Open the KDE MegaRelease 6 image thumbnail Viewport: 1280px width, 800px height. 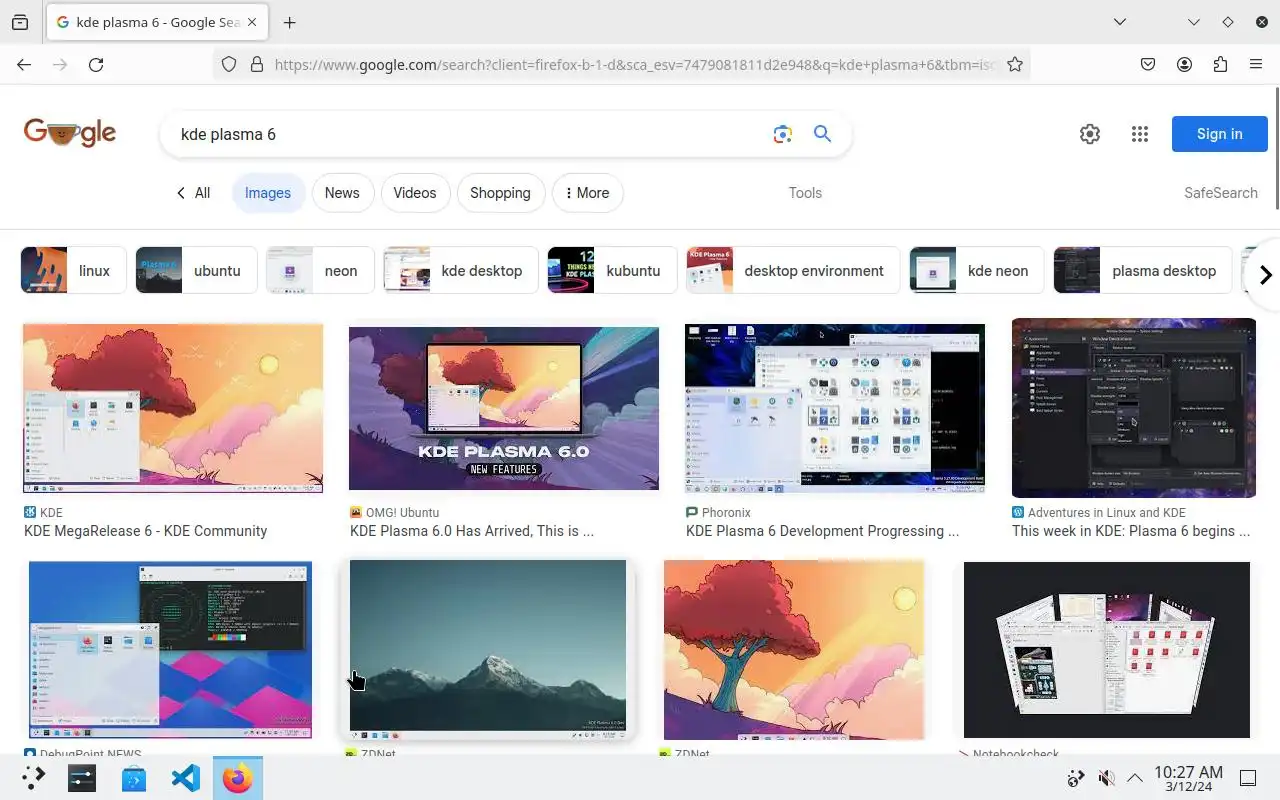[173, 408]
